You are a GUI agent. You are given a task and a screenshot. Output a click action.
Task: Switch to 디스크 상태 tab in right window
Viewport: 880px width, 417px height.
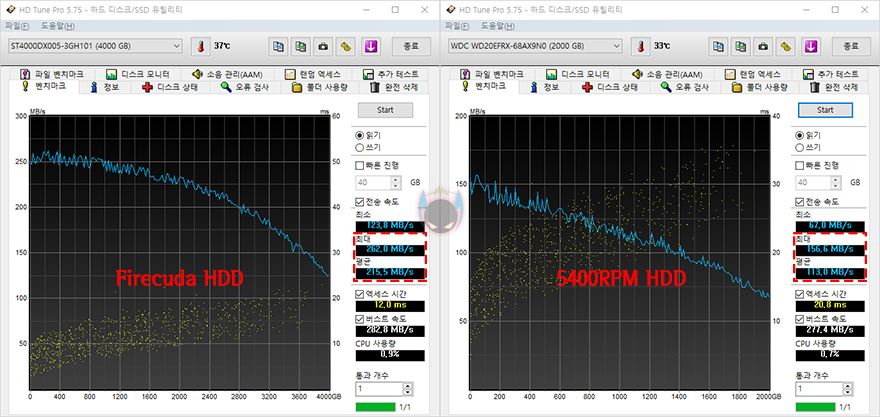tap(609, 87)
